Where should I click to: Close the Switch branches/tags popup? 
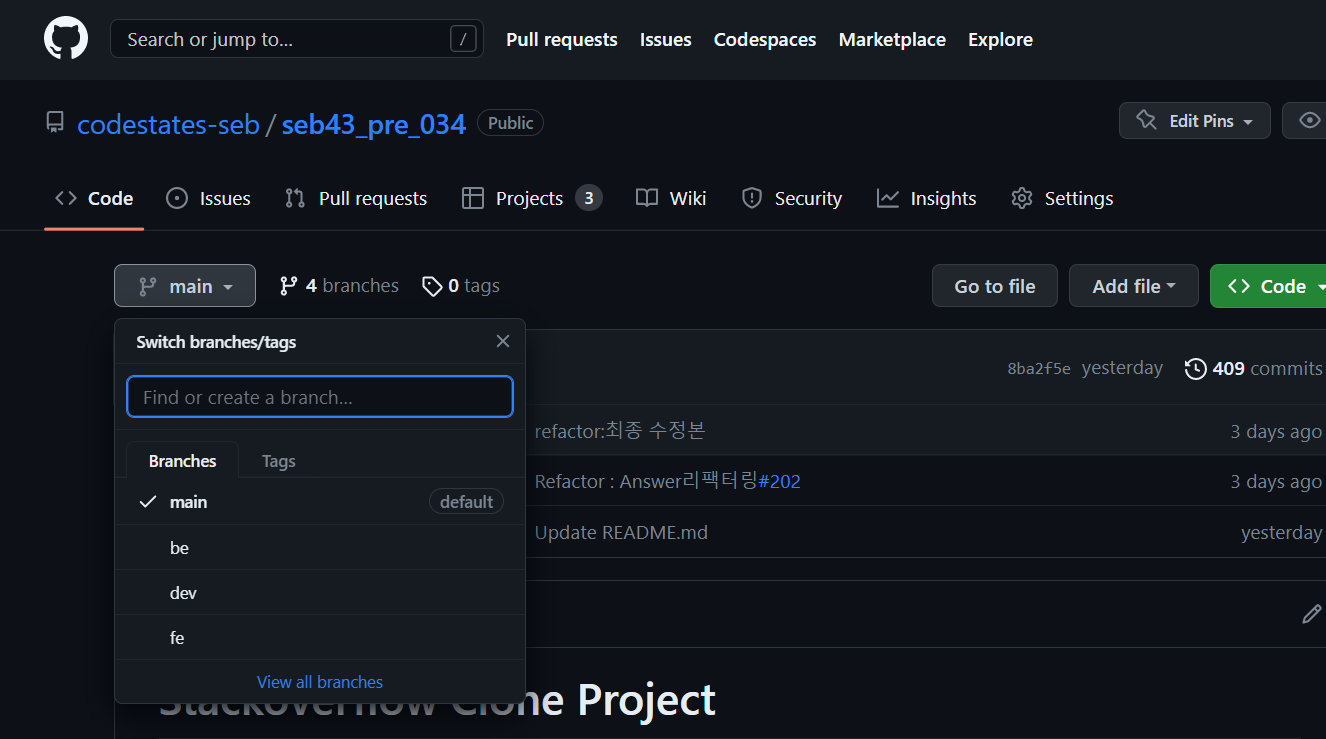click(503, 341)
